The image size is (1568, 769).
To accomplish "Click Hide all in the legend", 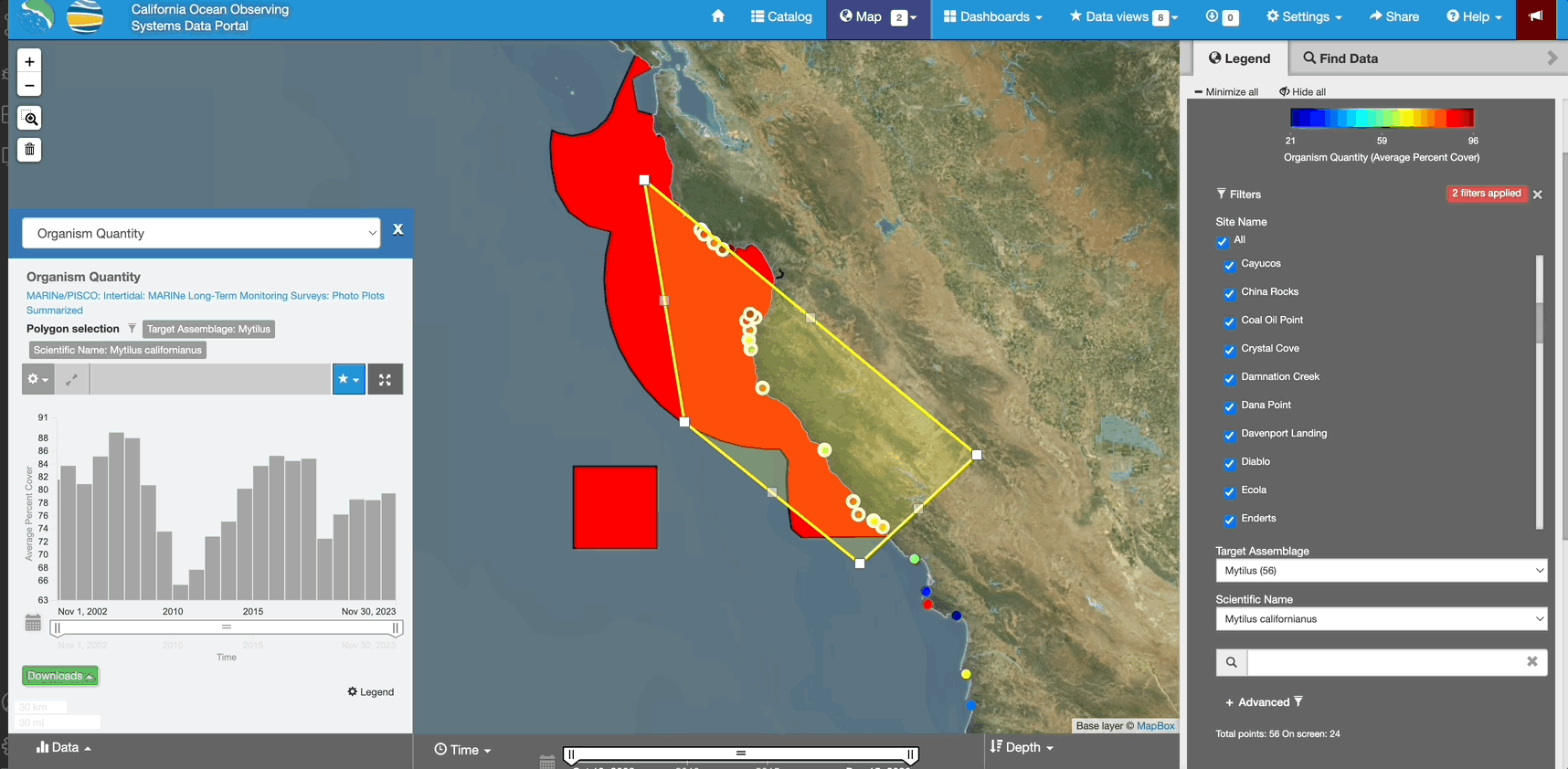I will pyautogui.click(x=1302, y=91).
